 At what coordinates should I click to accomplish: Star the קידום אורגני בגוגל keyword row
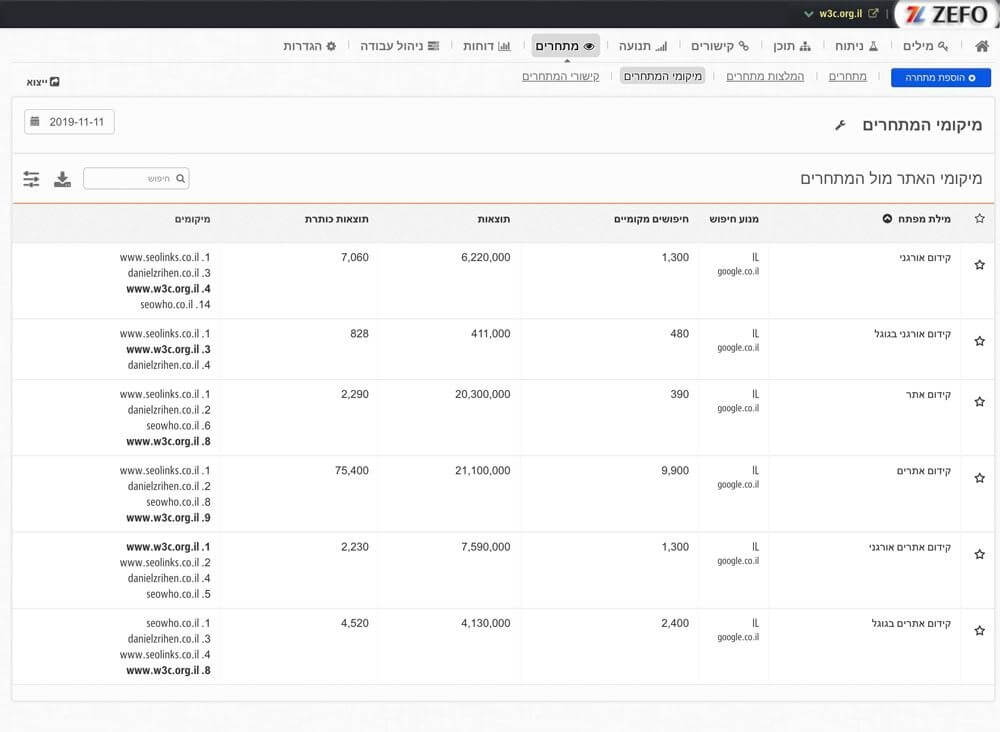click(980, 341)
